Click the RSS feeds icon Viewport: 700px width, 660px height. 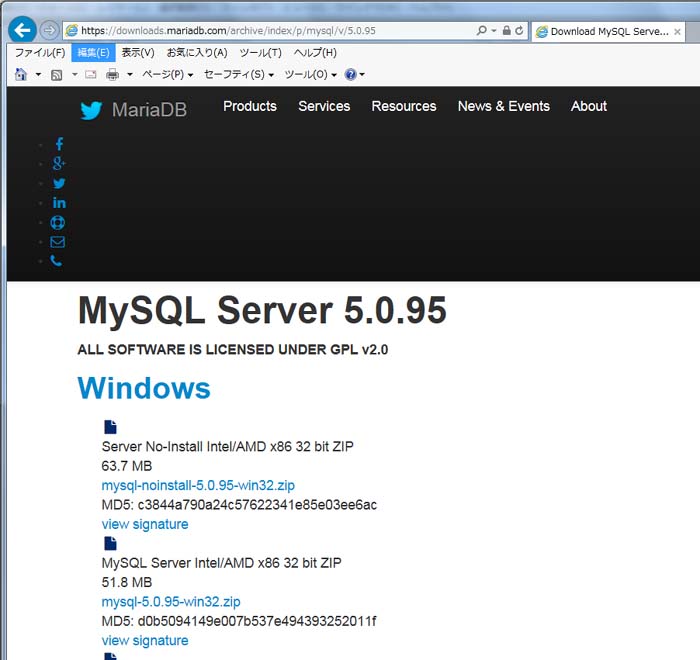[x=57, y=75]
